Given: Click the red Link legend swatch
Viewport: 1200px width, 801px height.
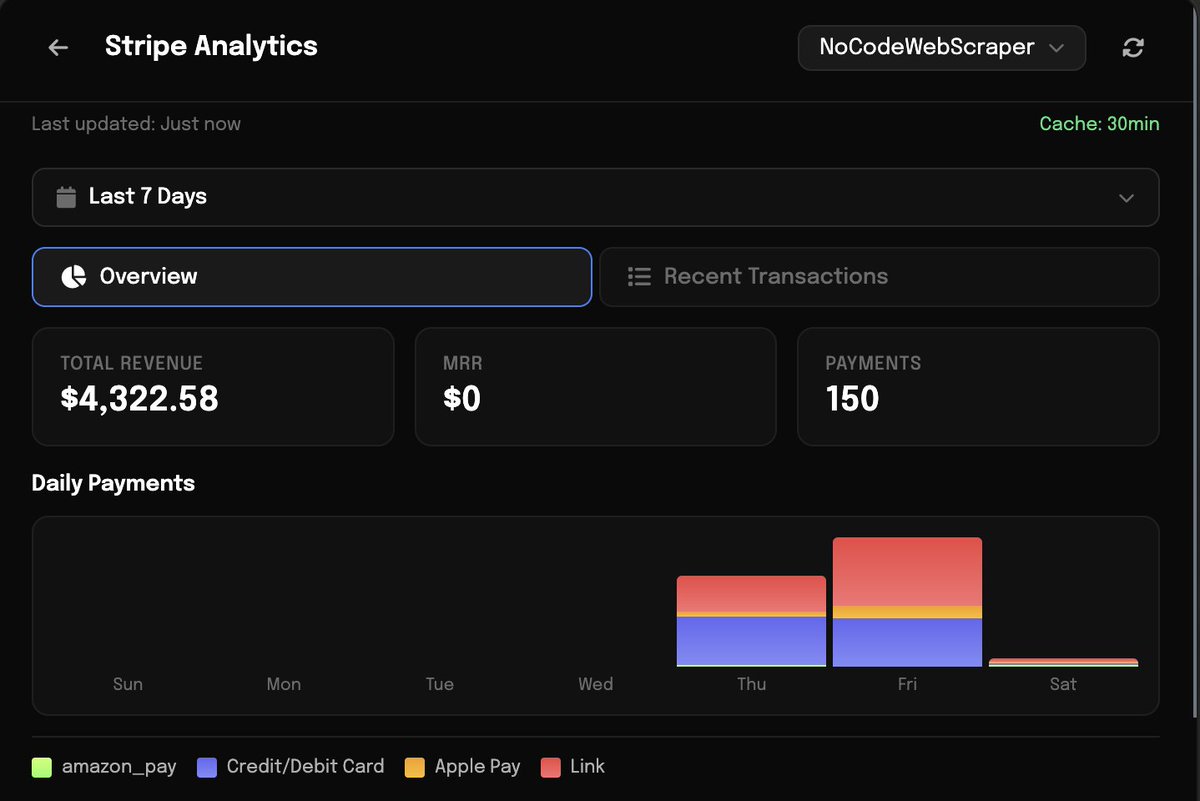Looking at the screenshot, I should 551,768.
